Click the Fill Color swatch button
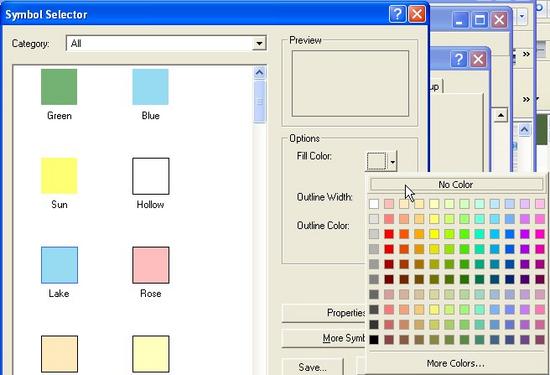The height and width of the screenshot is (375, 550). (376, 161)
